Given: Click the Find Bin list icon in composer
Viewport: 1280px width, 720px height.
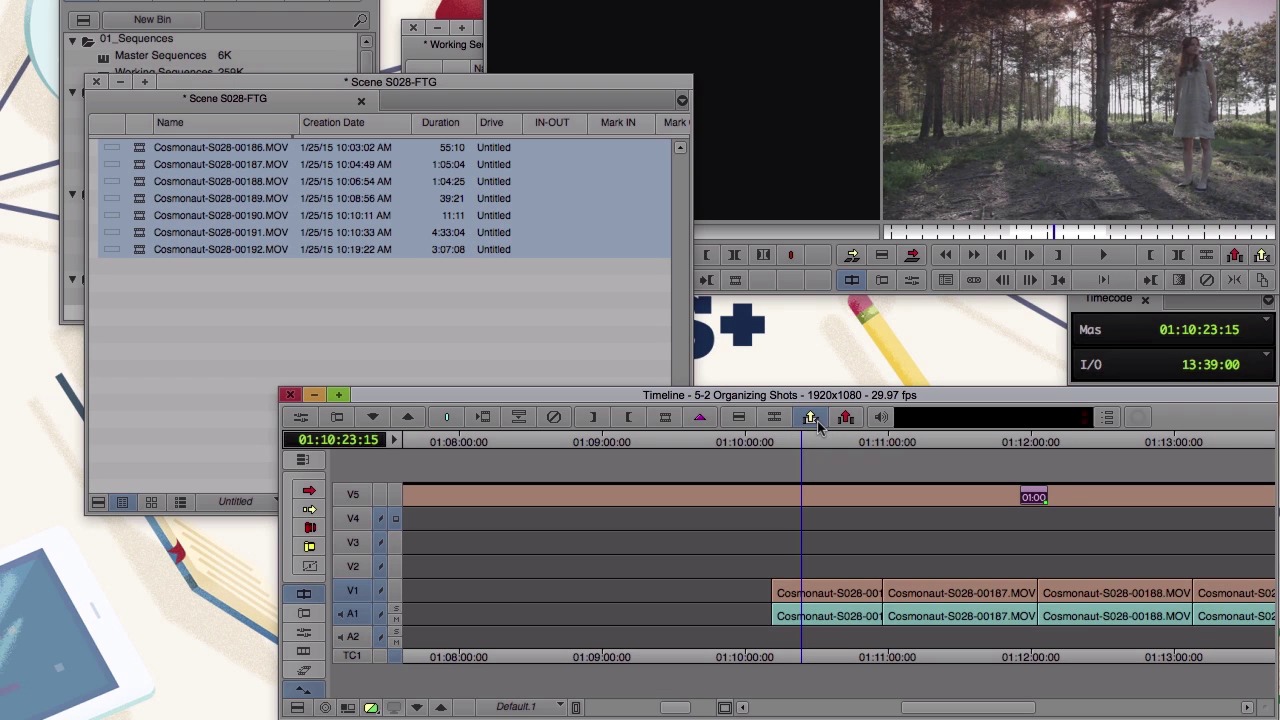Looking at the screenshot, I should pos(946,281).
